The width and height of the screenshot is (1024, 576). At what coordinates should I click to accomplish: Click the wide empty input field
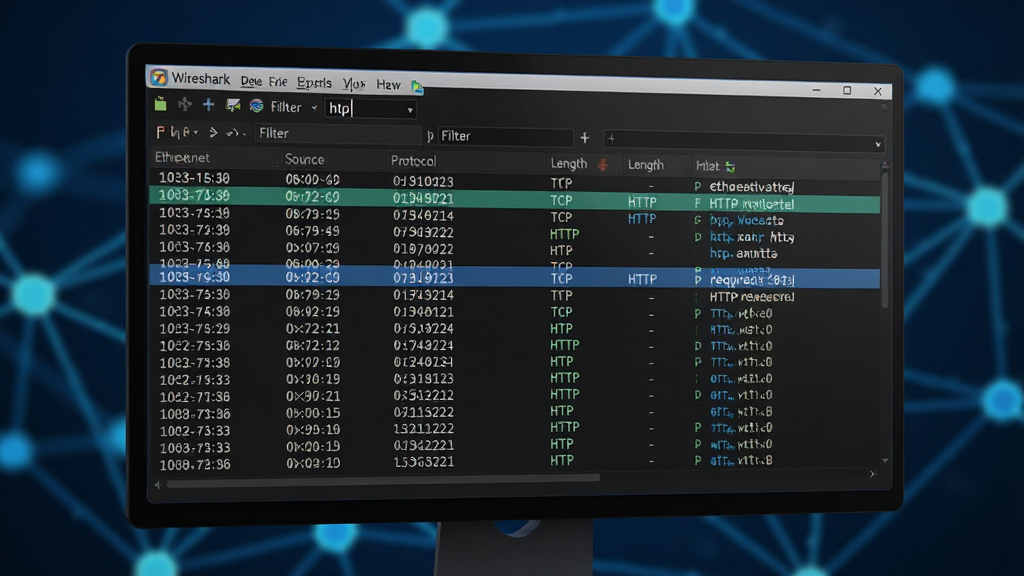pos(744,140)
